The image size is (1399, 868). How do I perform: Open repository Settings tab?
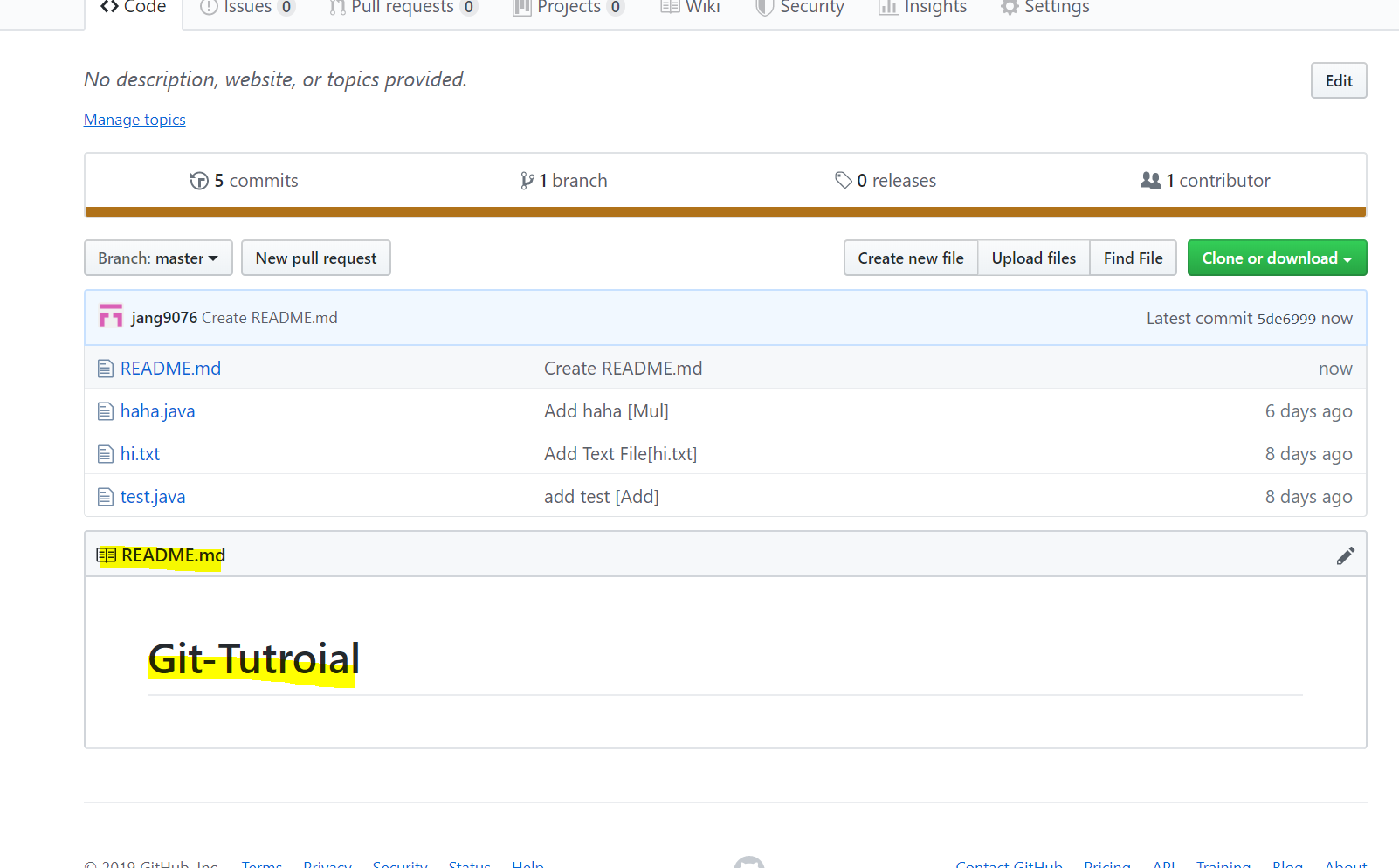click(1045, 8)
